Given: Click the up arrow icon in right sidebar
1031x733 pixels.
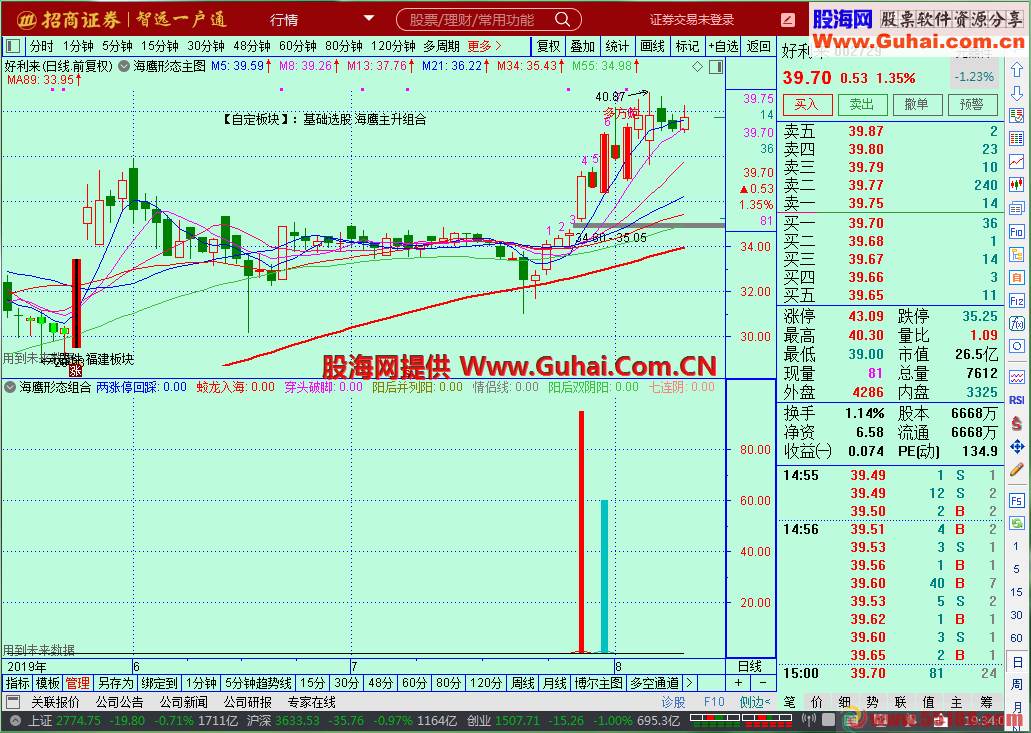Looking at the screenshot, I should pos(1017,69).
